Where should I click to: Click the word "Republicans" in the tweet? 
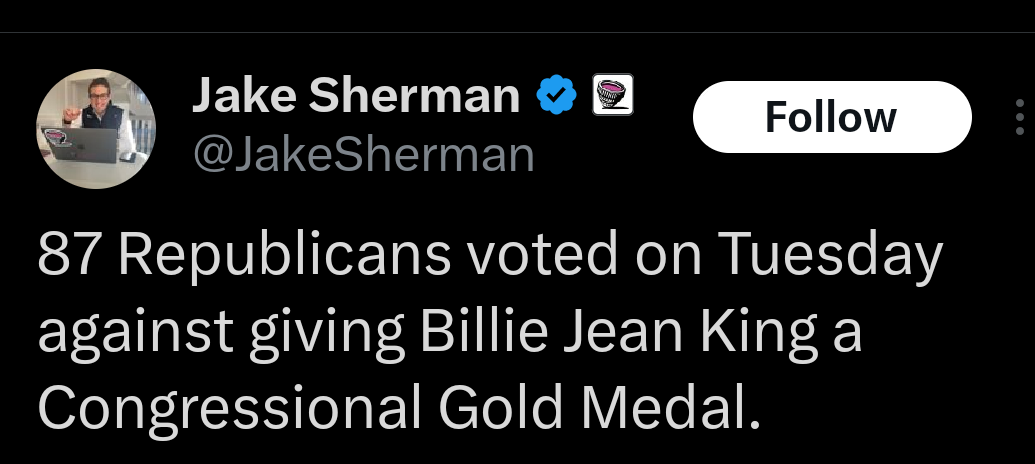pos(284,257)
